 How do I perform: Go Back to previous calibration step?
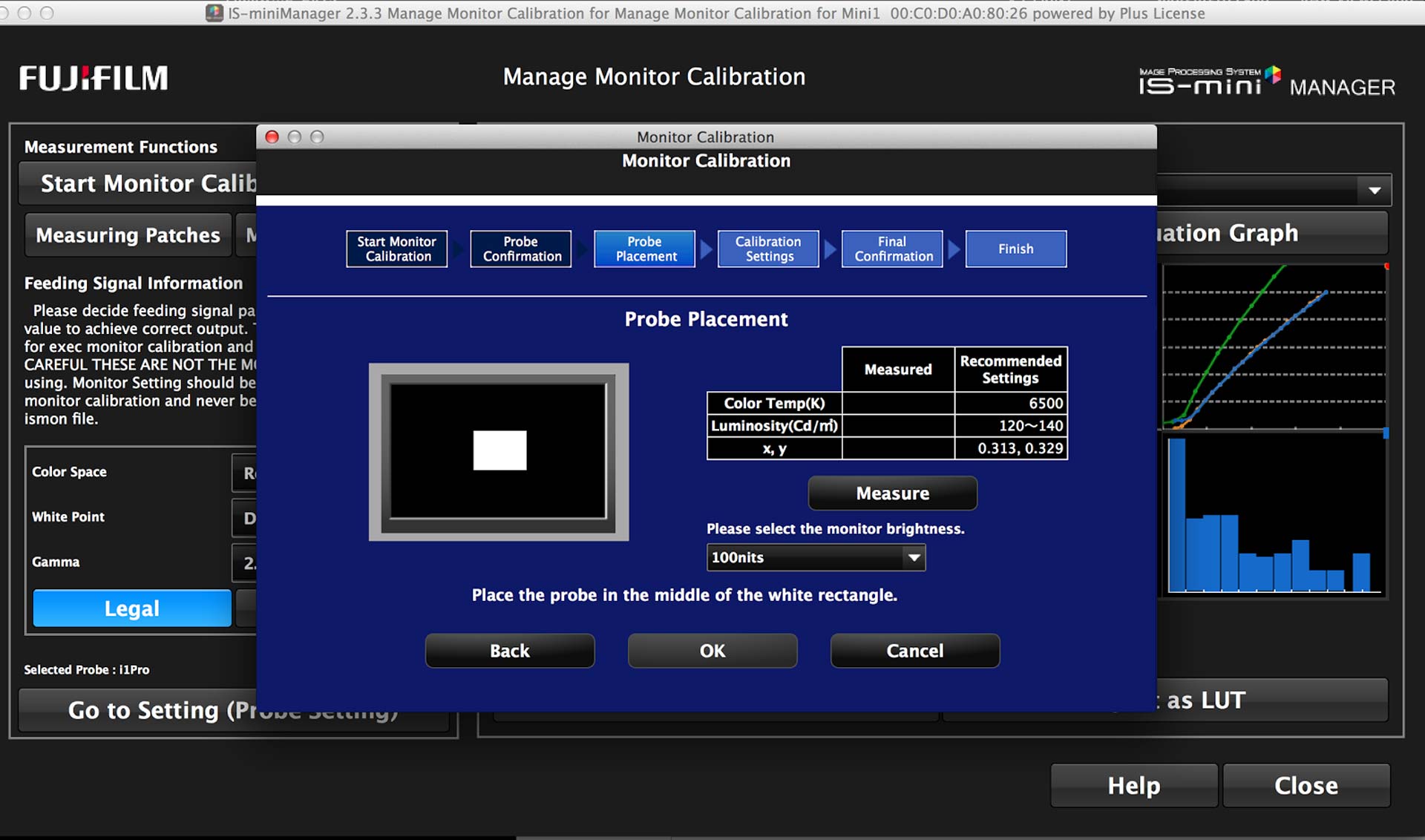click(x=509, y=651)
